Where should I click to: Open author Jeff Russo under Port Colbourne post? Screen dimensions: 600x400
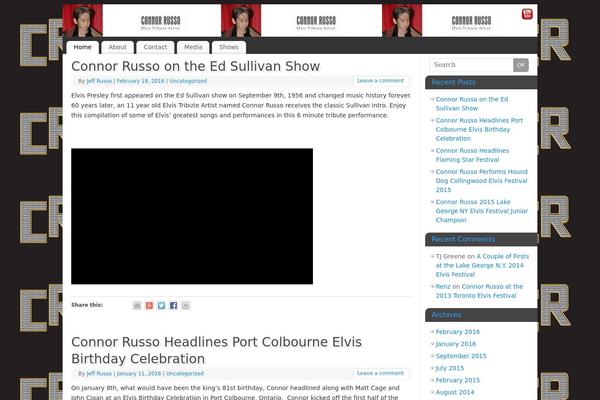pos(99,374)
